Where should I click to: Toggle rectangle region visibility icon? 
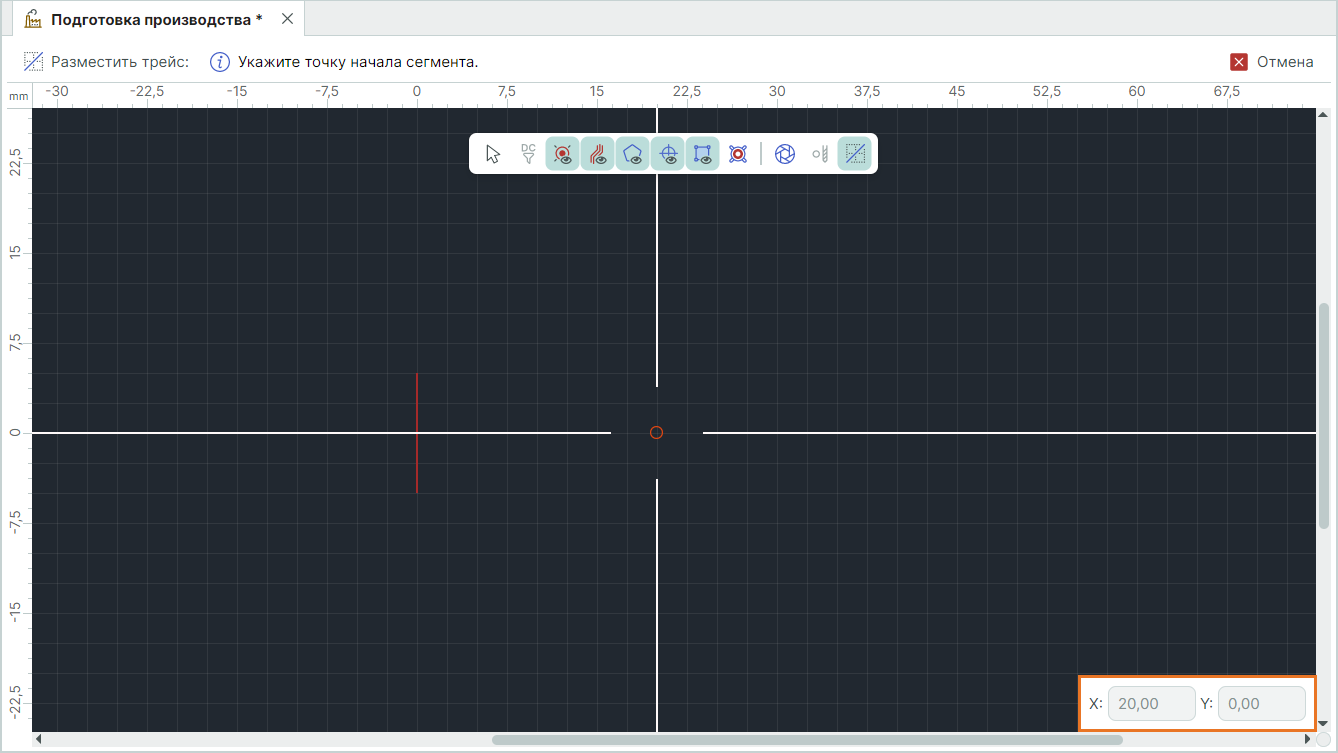click(703, 154)
